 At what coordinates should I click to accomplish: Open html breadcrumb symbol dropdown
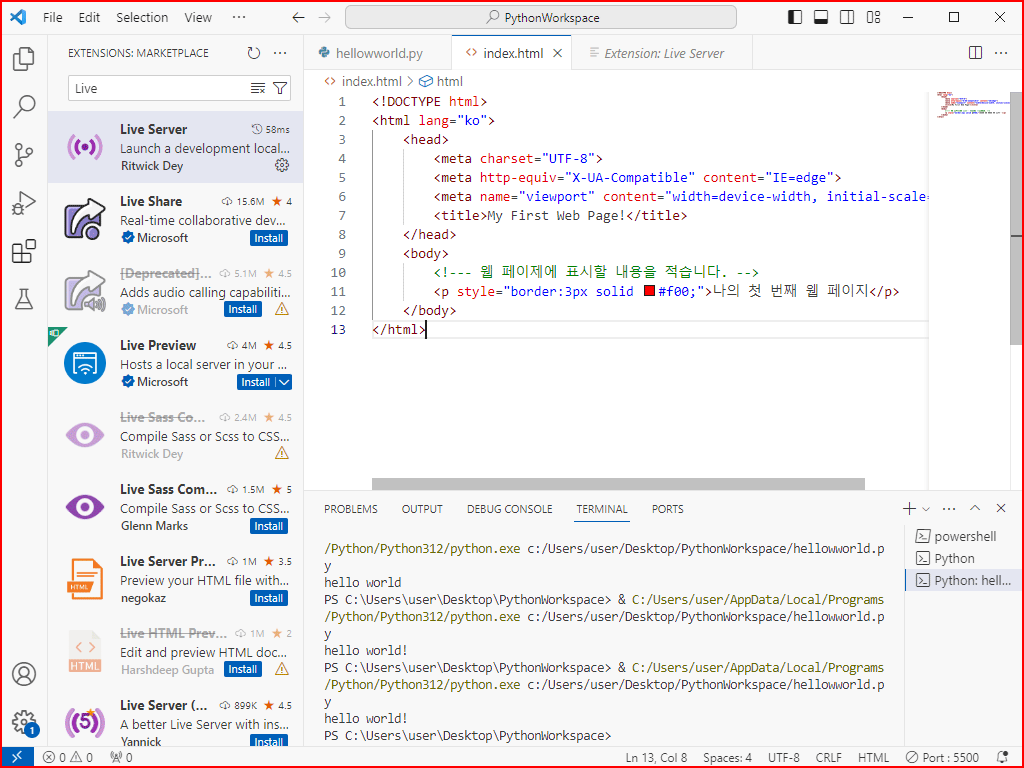pyautogui.click(x=441, y=81)
